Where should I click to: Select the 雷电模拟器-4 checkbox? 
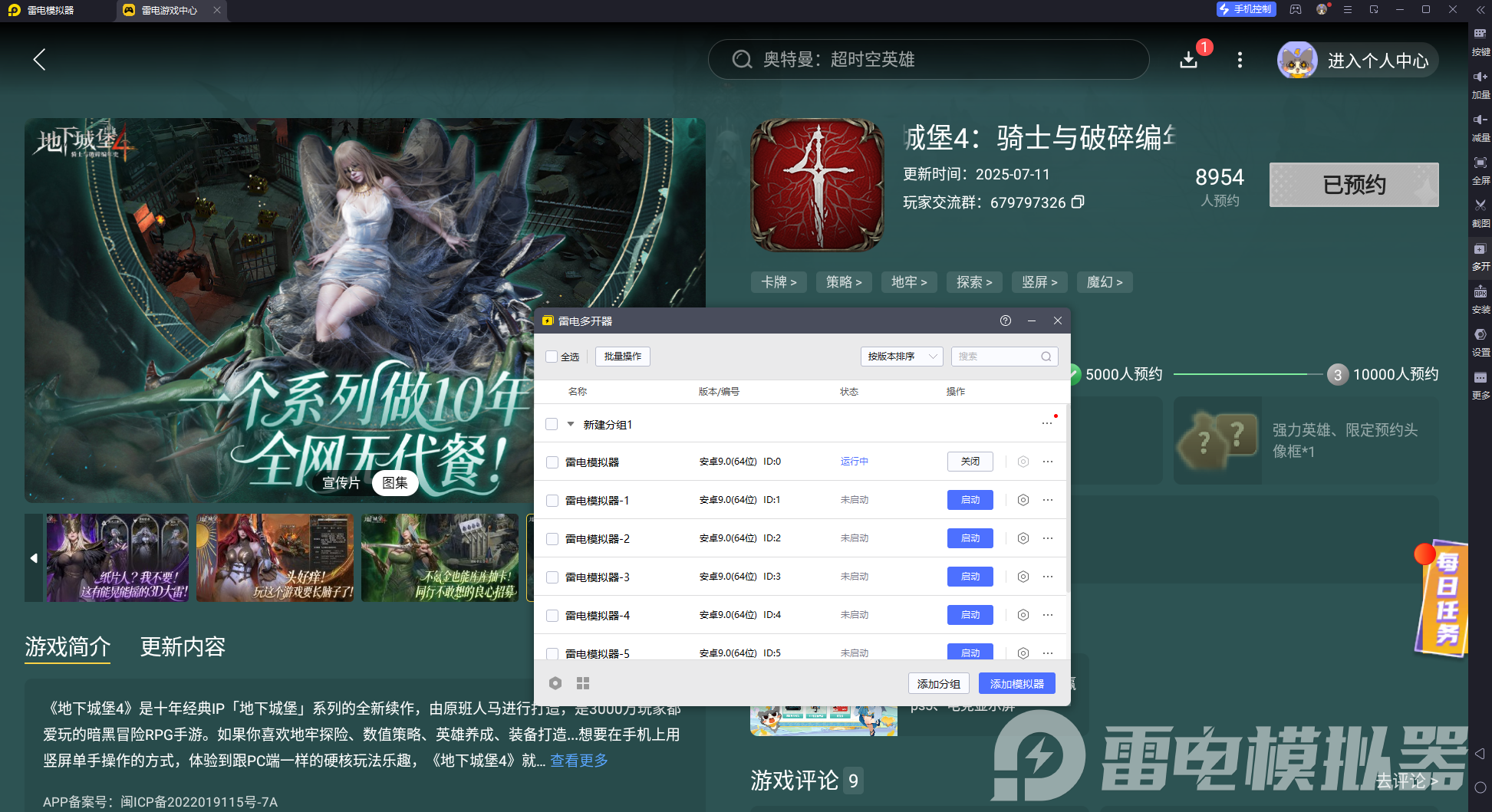click(x=552, y=616)
